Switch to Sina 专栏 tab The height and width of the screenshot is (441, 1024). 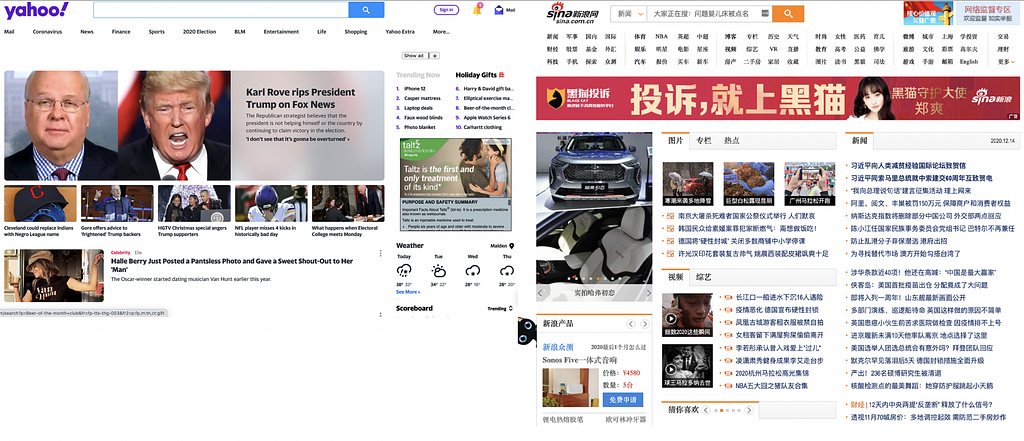pyautogui.click(x=703, y=141)
